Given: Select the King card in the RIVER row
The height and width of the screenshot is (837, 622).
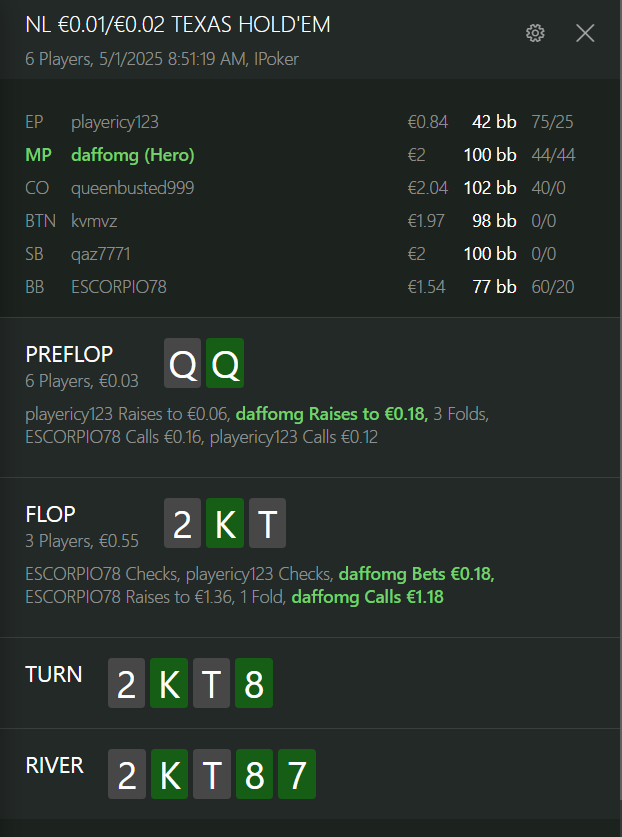Looking at the screenshot, I should click(x=169, y=775).
